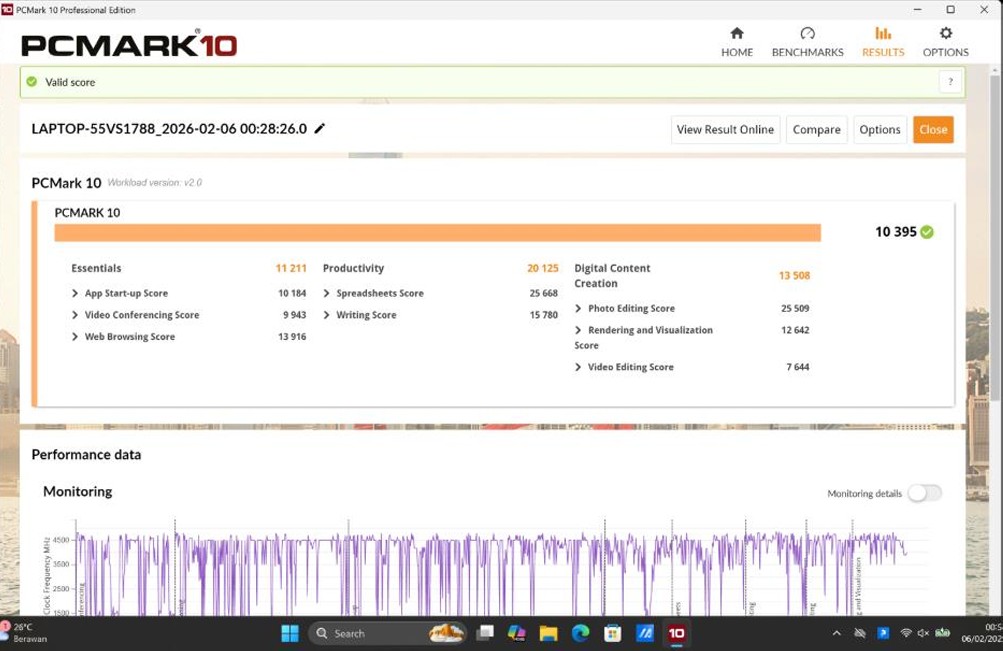Image resolution: width=1003 pixels, height=651 pixels.
Task: Click the PCMARK10 logo
Action: click(129, 44)
